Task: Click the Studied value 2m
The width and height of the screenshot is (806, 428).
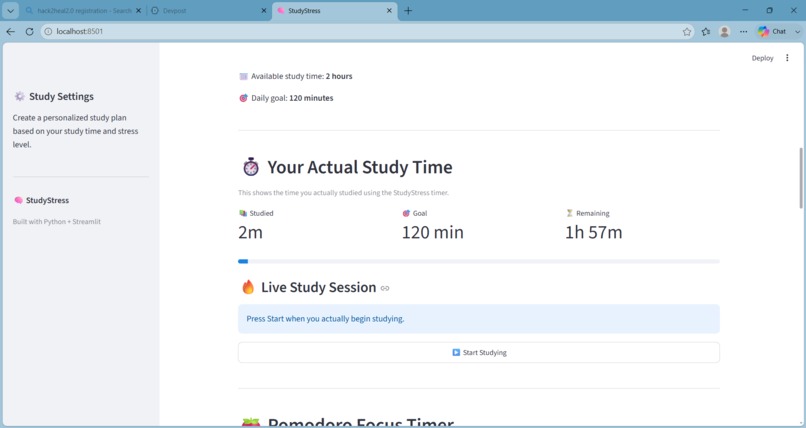Action: click(250, 232)
